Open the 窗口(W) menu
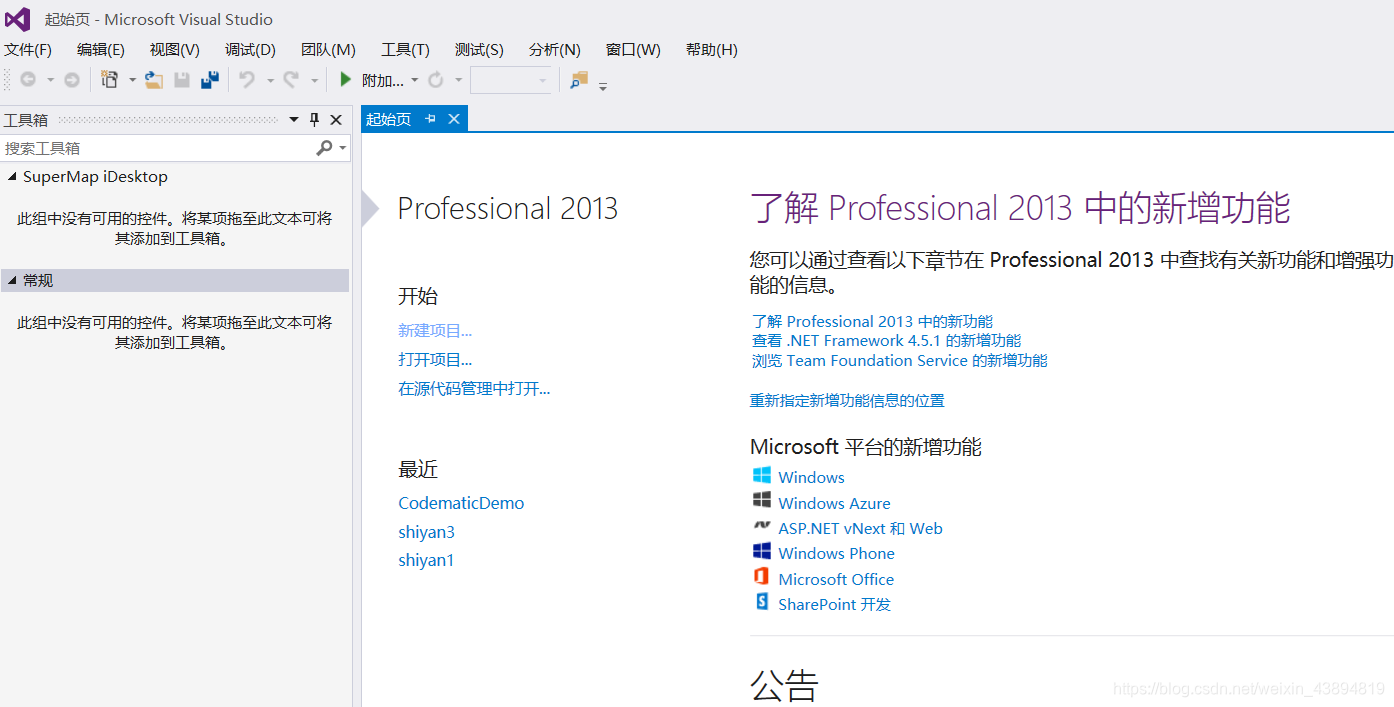The image size is (1394, 707). tap(633, 50)
